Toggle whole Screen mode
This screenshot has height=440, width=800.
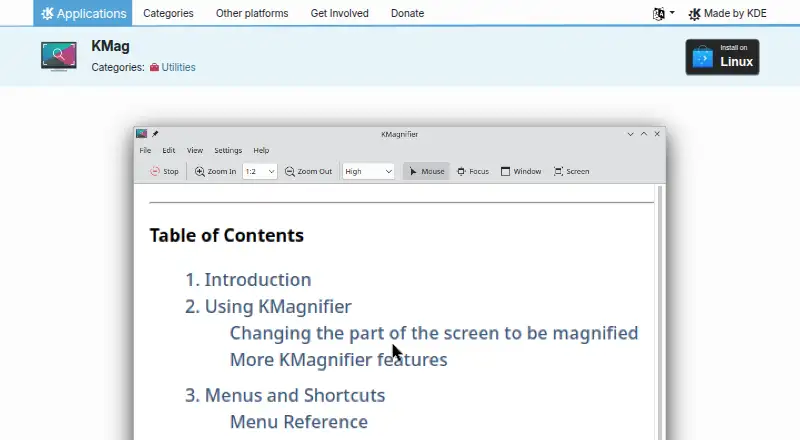[571, 172]
